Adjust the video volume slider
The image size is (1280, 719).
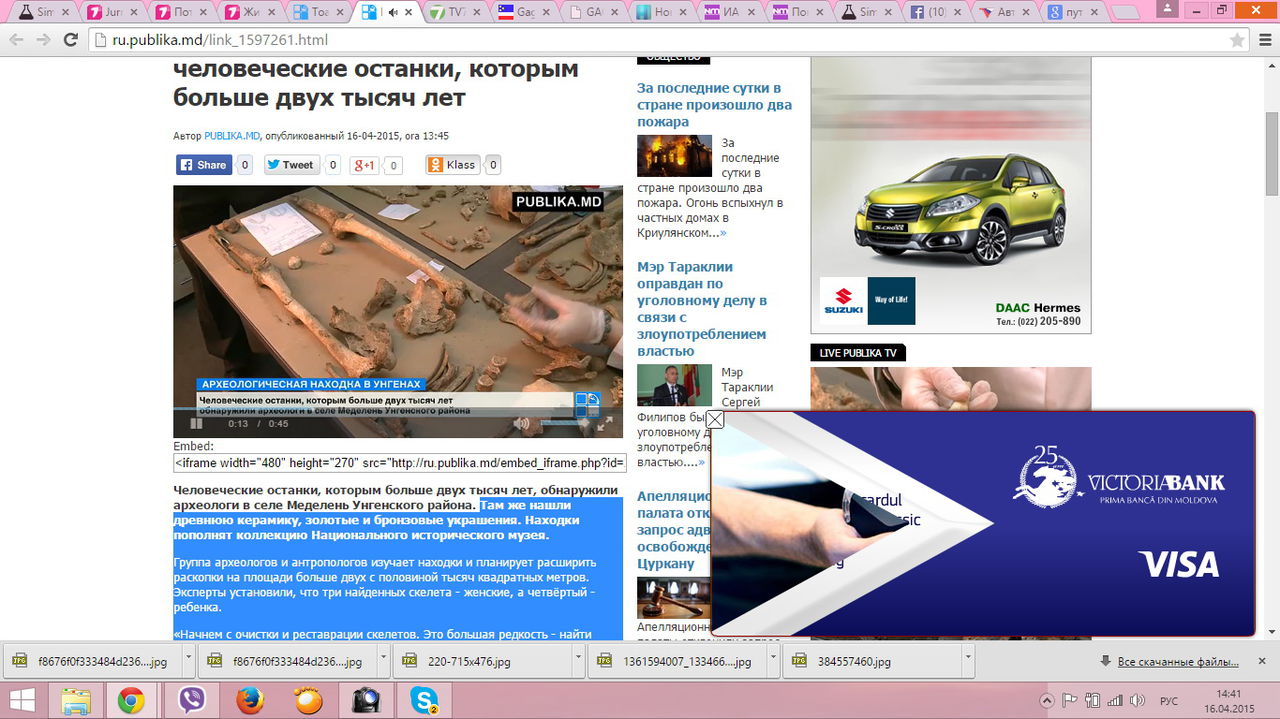pos(565,424)
